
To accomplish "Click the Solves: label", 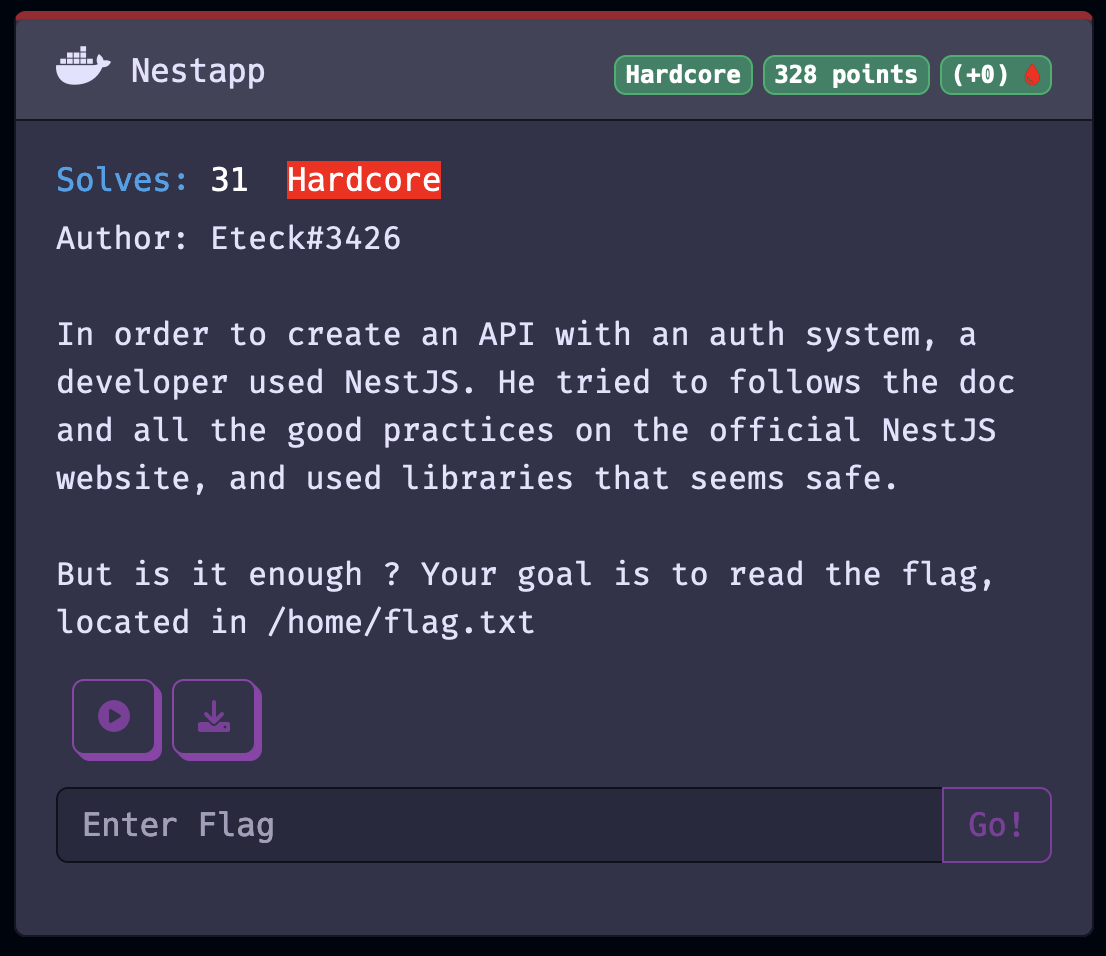I will (122, 180).
